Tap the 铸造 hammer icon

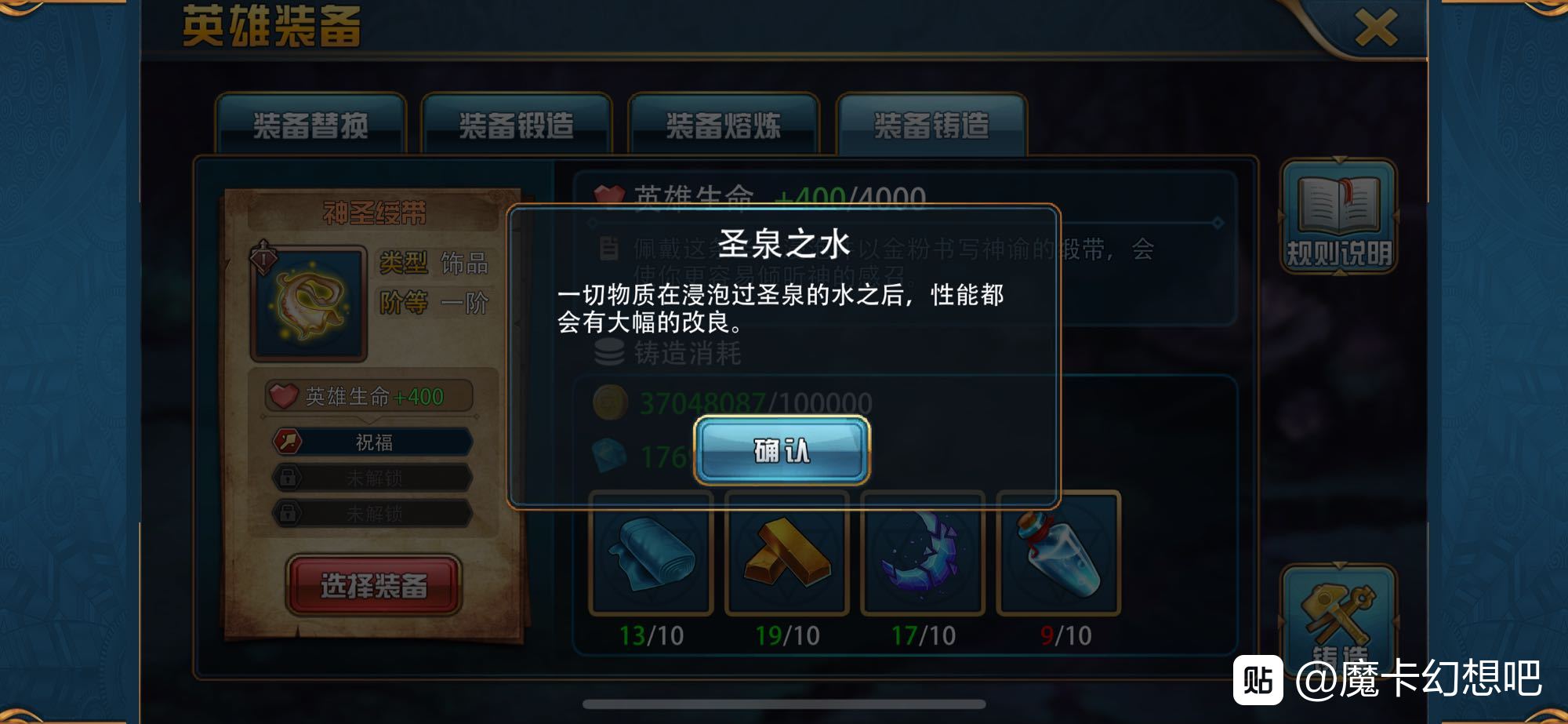point(1338,620)
